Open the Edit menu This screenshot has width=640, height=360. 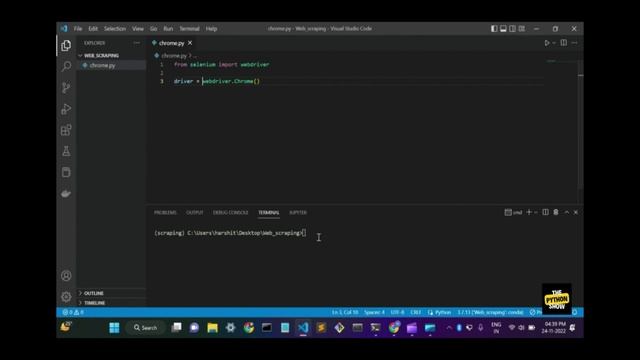pyautogui.click(x=93, y=29)
